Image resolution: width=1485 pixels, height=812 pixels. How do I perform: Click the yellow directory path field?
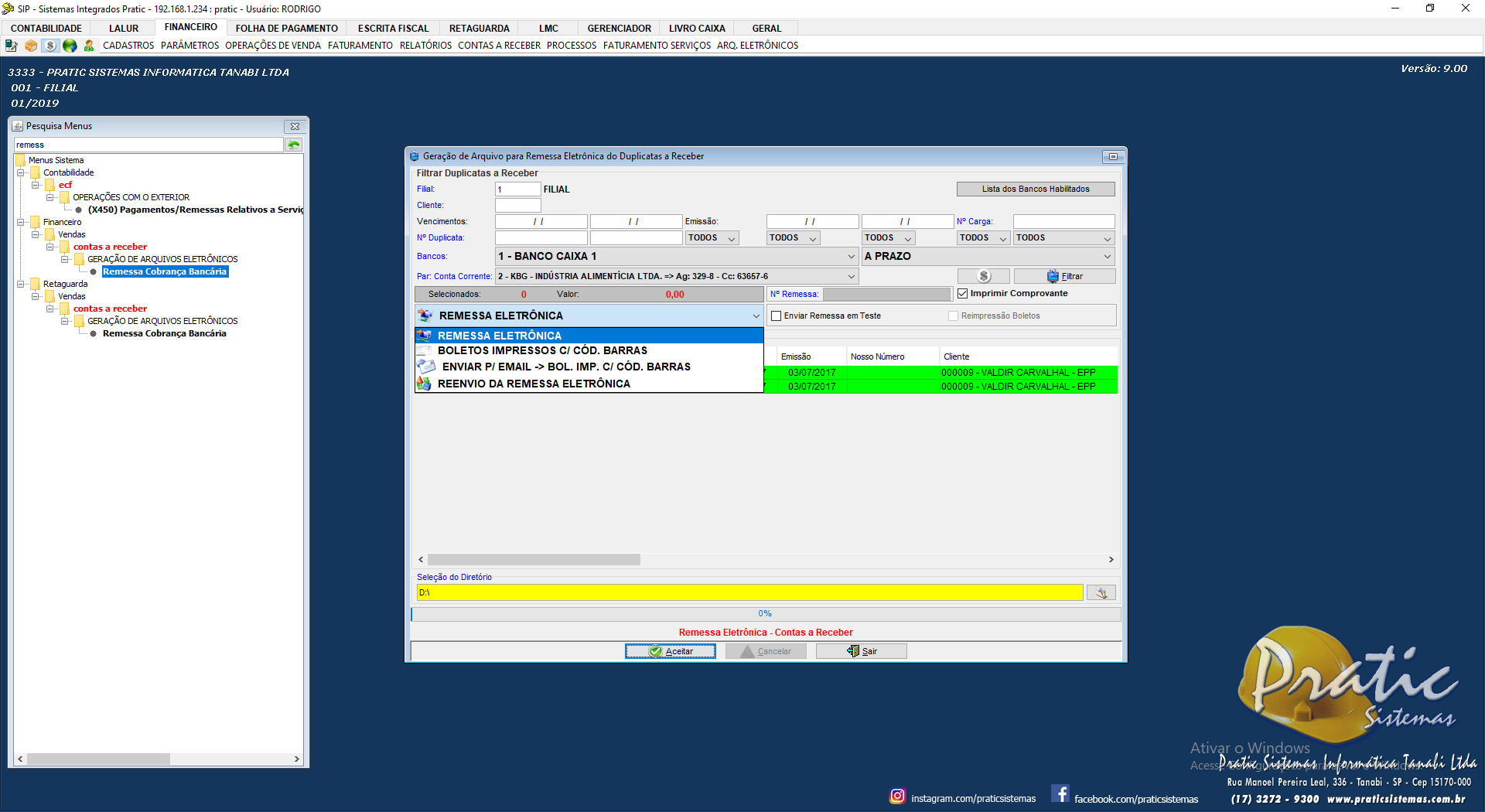coord(749,593)
